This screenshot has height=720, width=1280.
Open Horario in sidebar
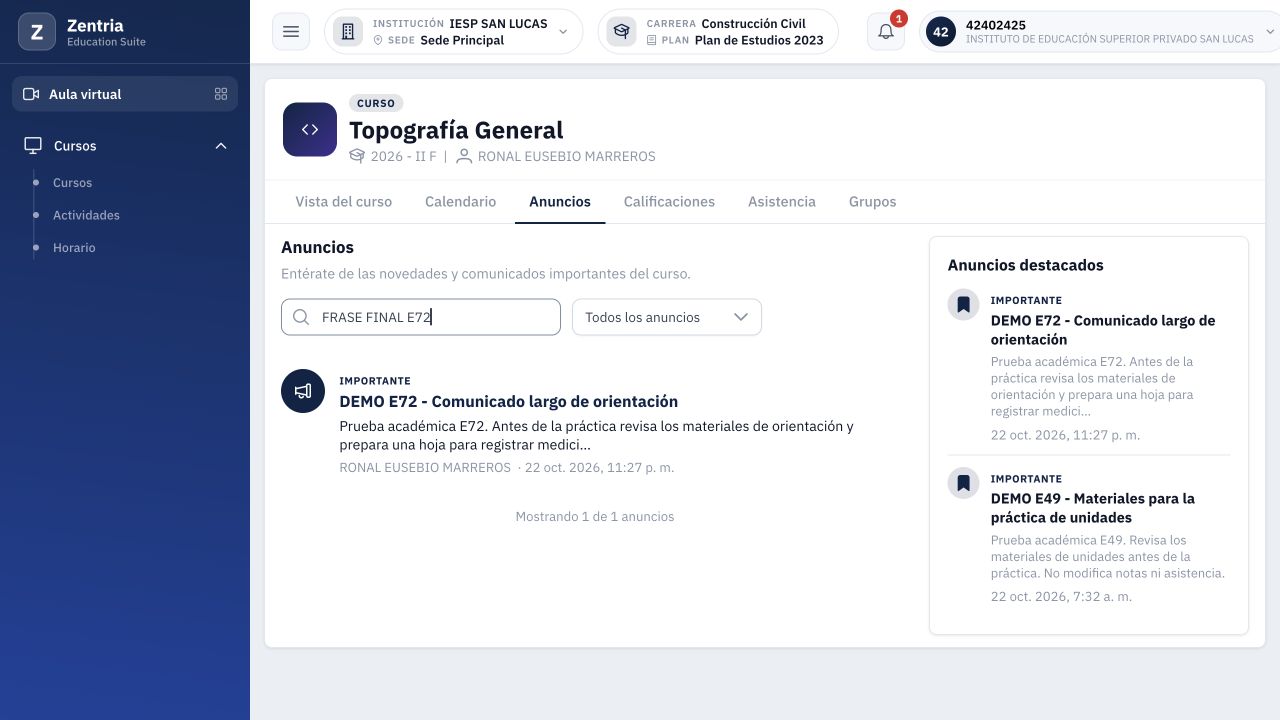coord(74,248)
